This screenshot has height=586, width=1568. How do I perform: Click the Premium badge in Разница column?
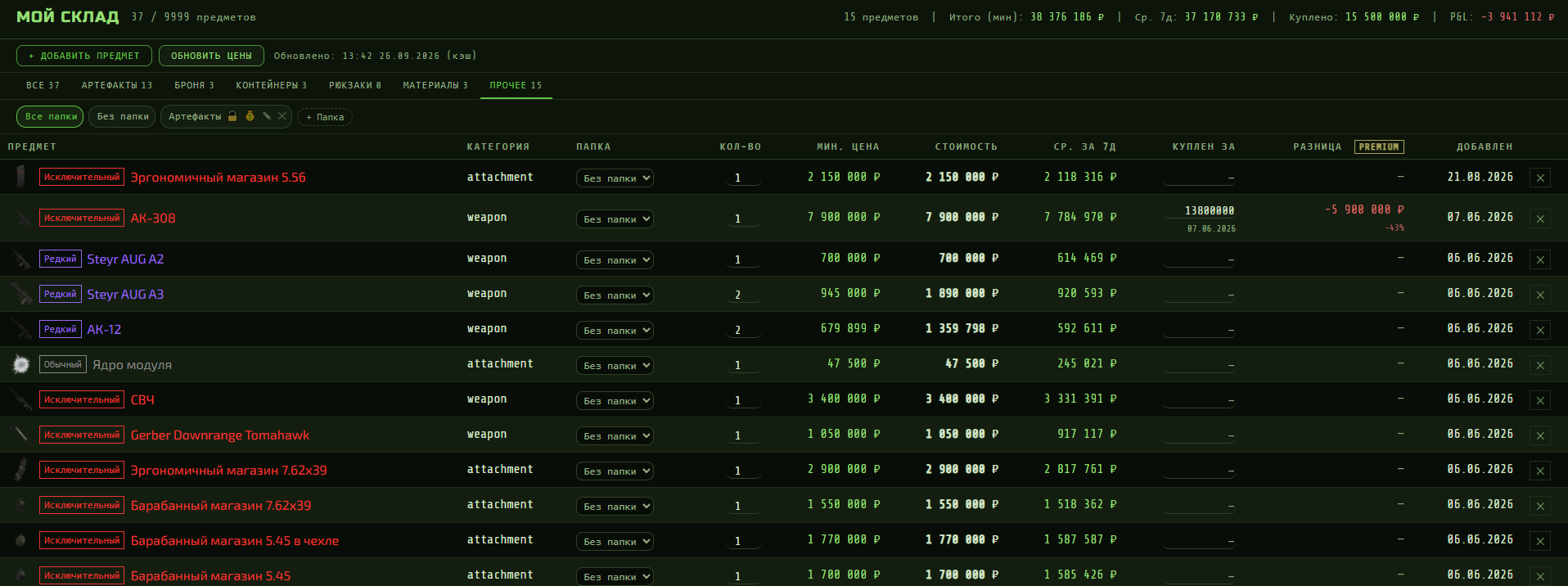coord(1379,146)
